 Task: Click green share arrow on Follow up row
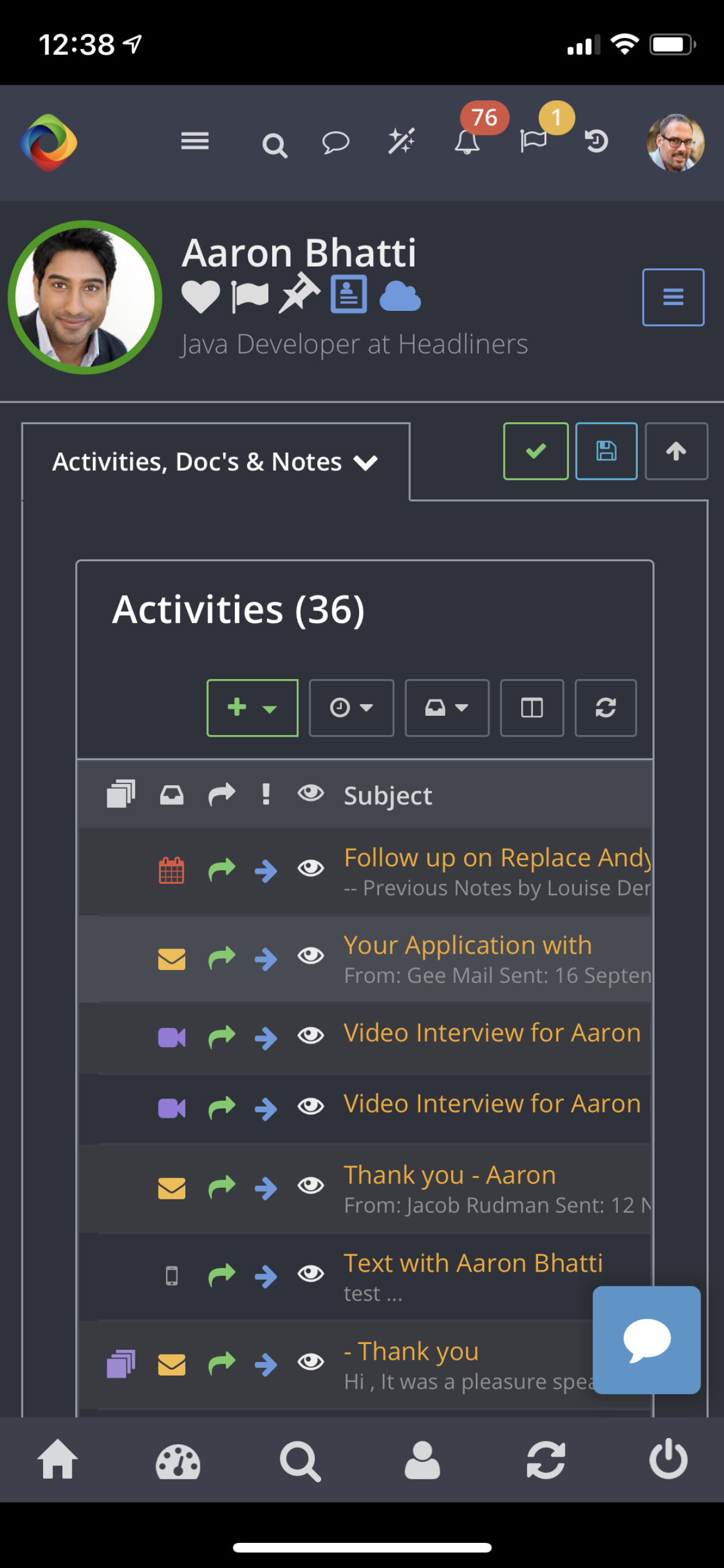(x=222, y=869)
